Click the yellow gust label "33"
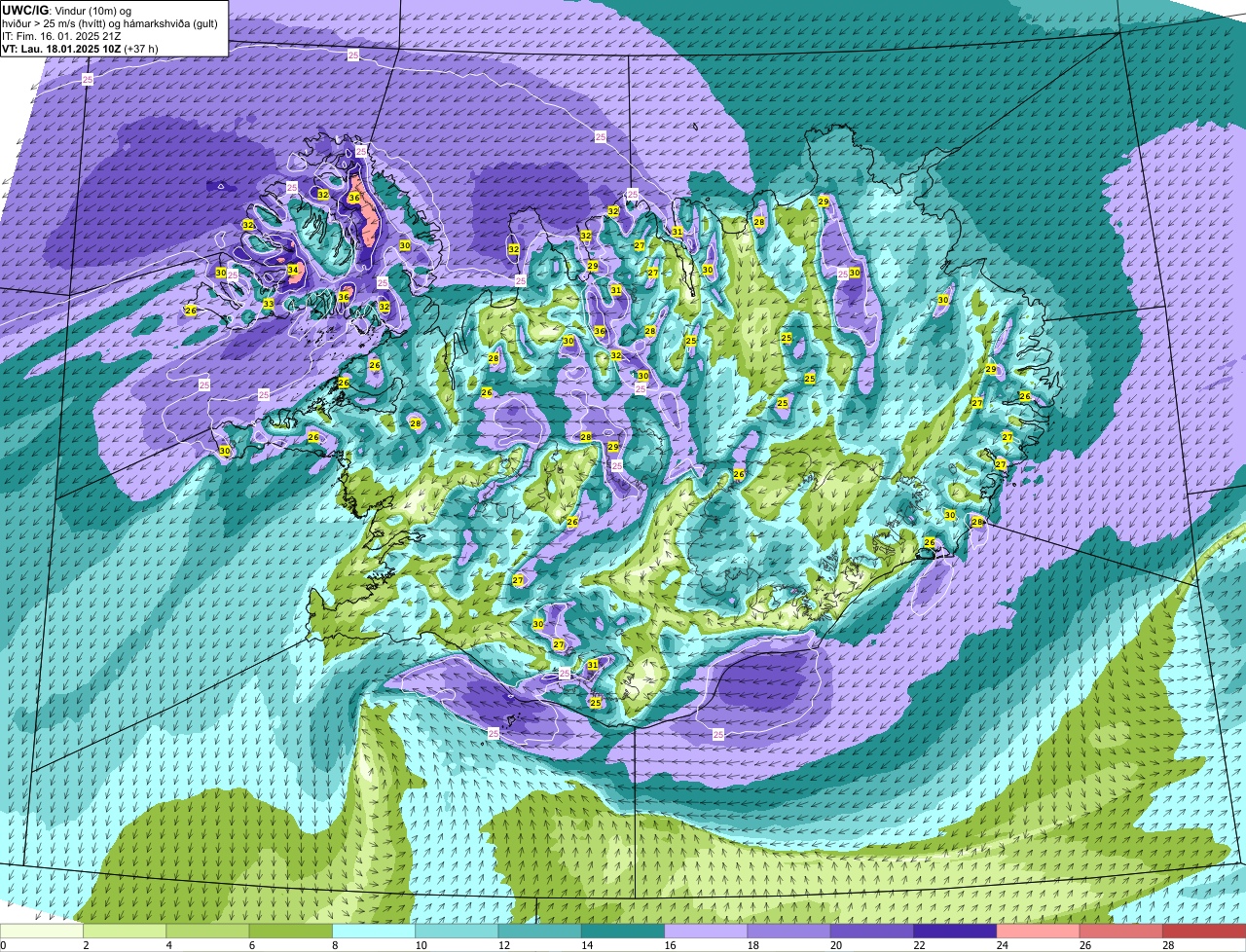 click(269, 304)
